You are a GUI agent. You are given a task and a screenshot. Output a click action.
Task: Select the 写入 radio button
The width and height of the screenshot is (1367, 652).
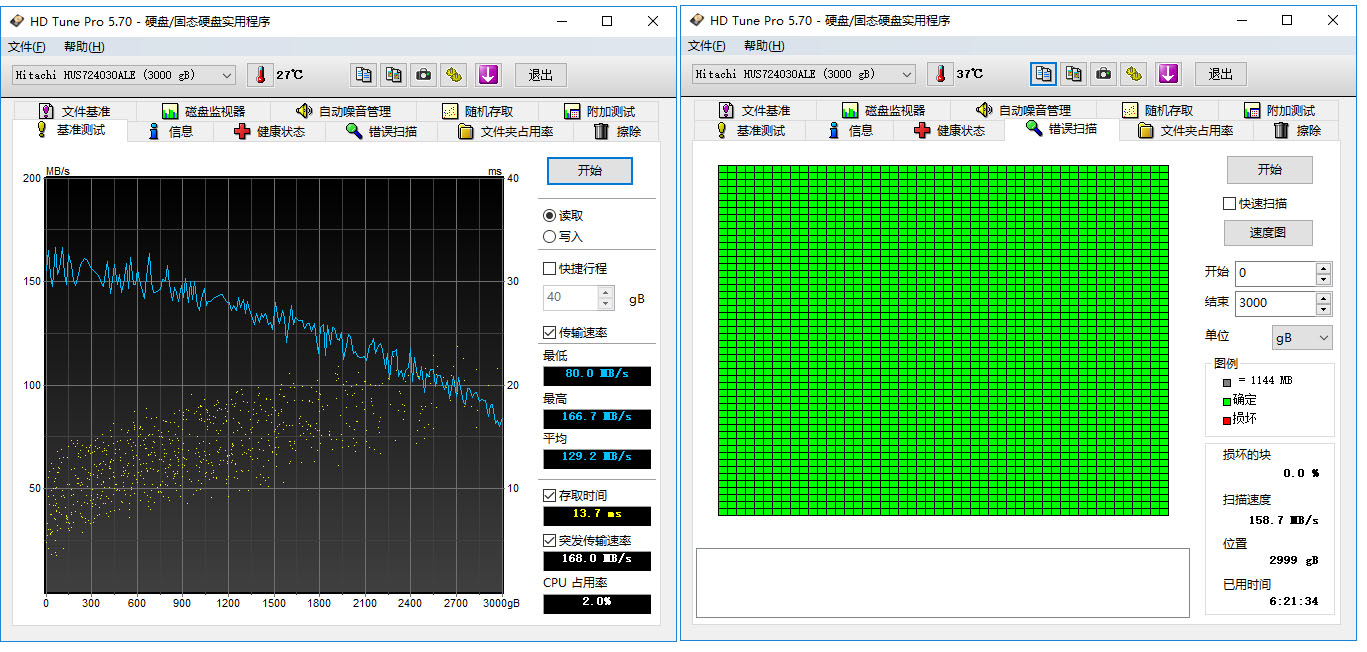point(549,237)
